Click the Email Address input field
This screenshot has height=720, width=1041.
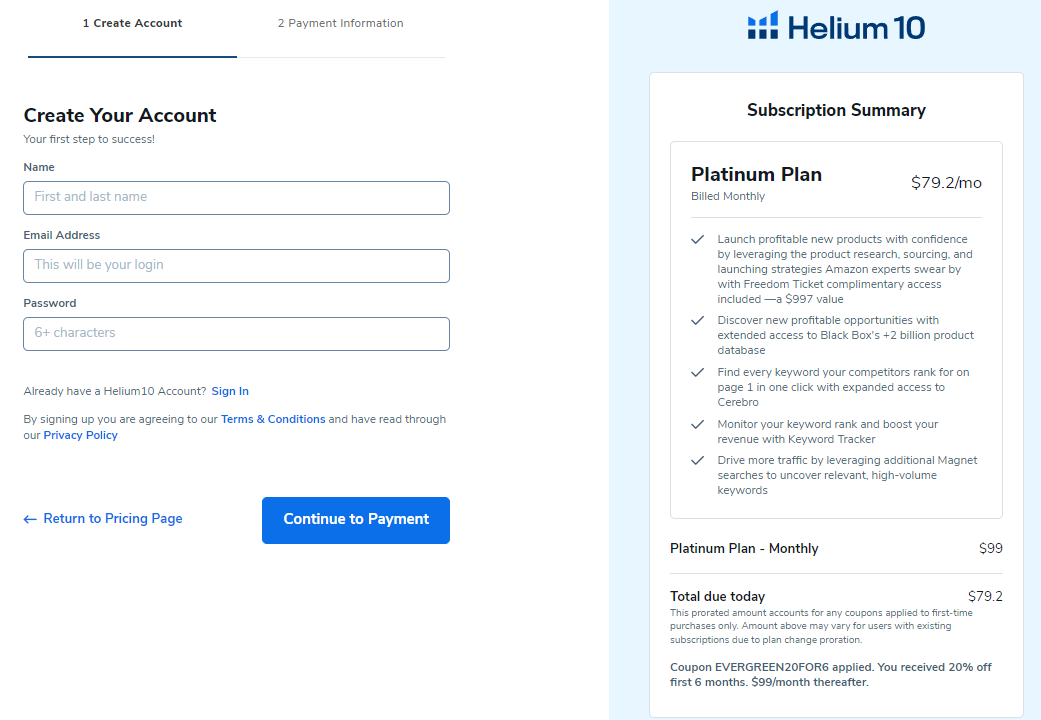(x=236, y=266)
